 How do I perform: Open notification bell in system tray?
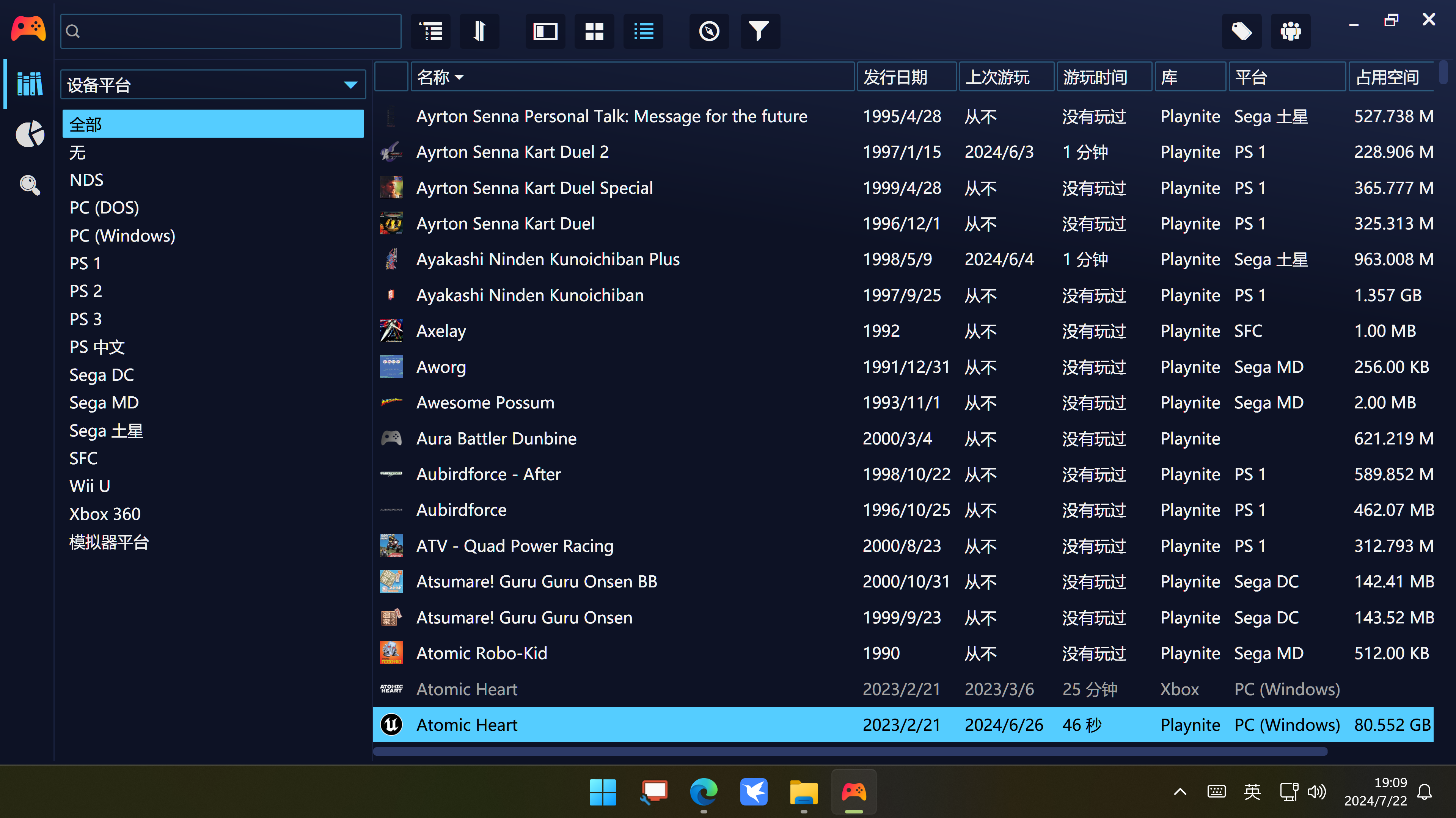1425,792
